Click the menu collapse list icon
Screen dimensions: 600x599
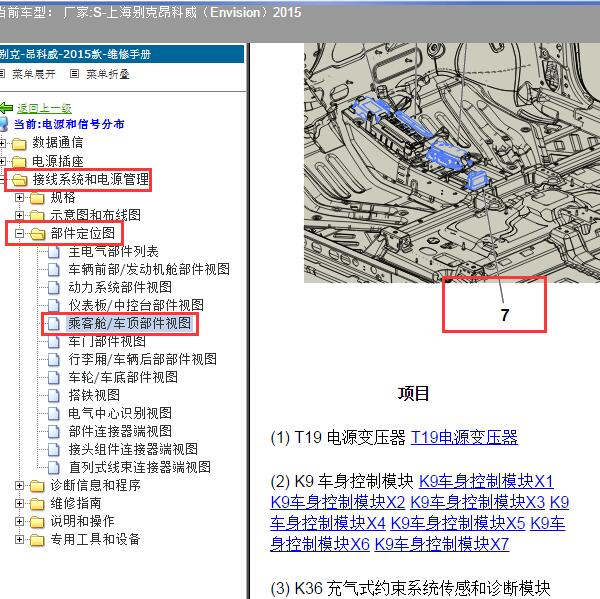coord(74,73)
